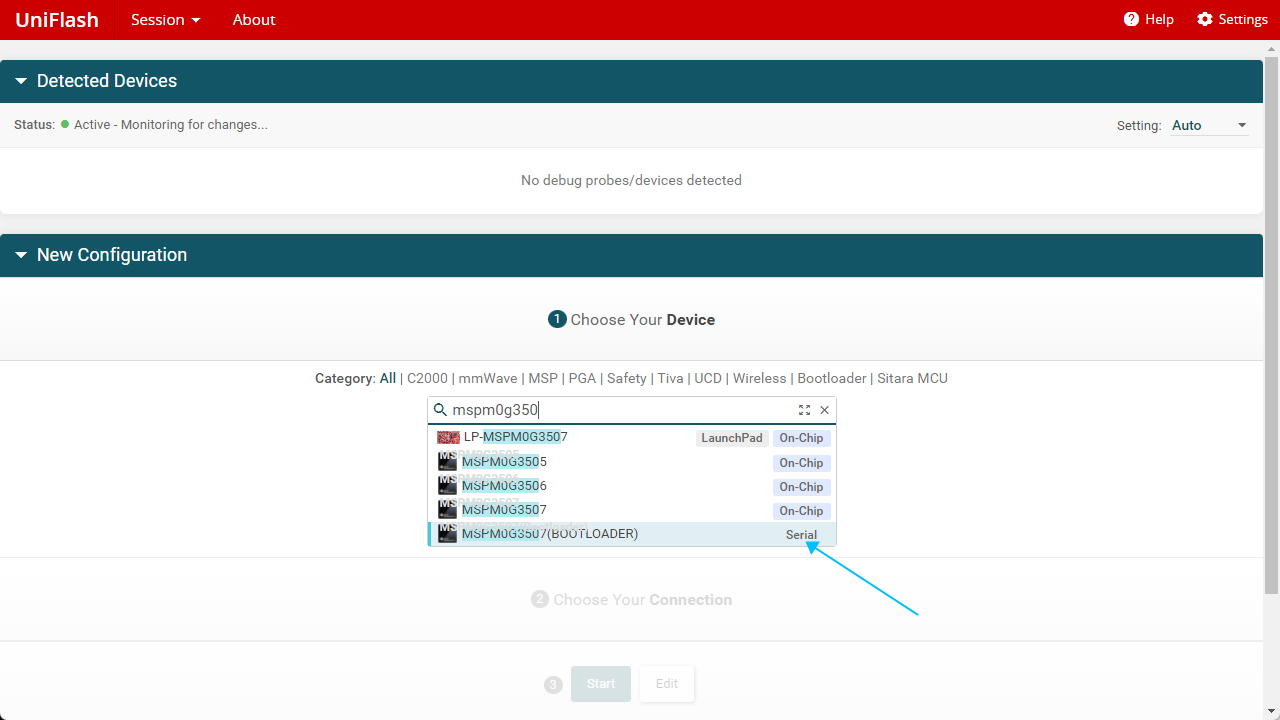Viewport: 1280px width, 720px height.
Task: Open Settings via the gear icon
Action: pos(1205,20)
